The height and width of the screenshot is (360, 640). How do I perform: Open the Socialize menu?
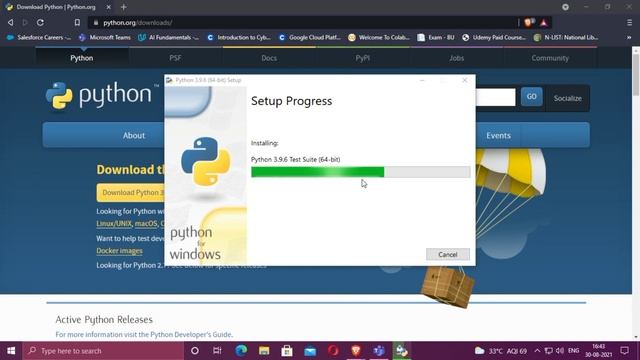coord(567,98)
